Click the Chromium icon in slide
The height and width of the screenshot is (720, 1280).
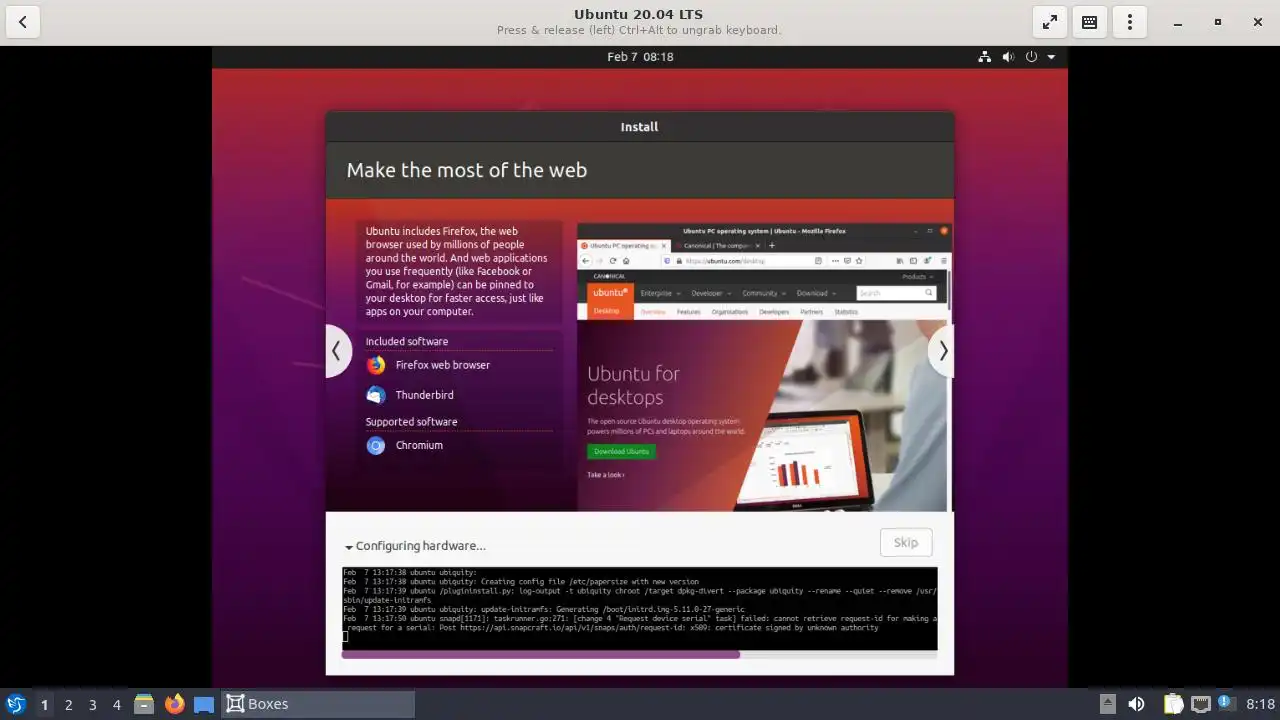point(376,445)
